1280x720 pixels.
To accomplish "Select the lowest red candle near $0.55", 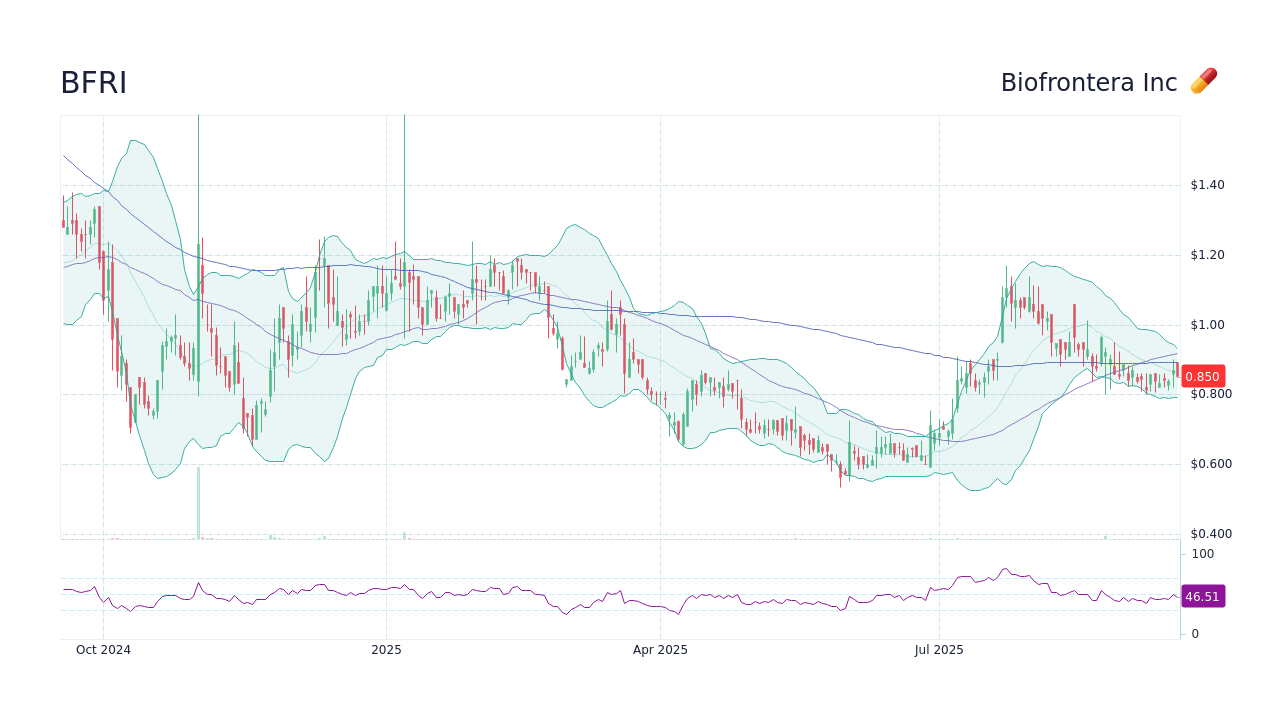I will [x=839, y=475].
